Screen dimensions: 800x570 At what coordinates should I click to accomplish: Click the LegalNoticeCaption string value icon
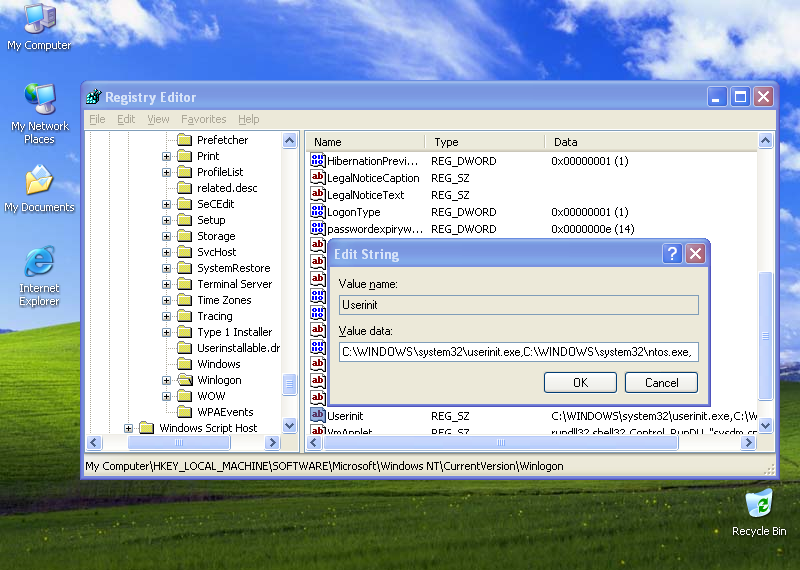tap(317, 178)
